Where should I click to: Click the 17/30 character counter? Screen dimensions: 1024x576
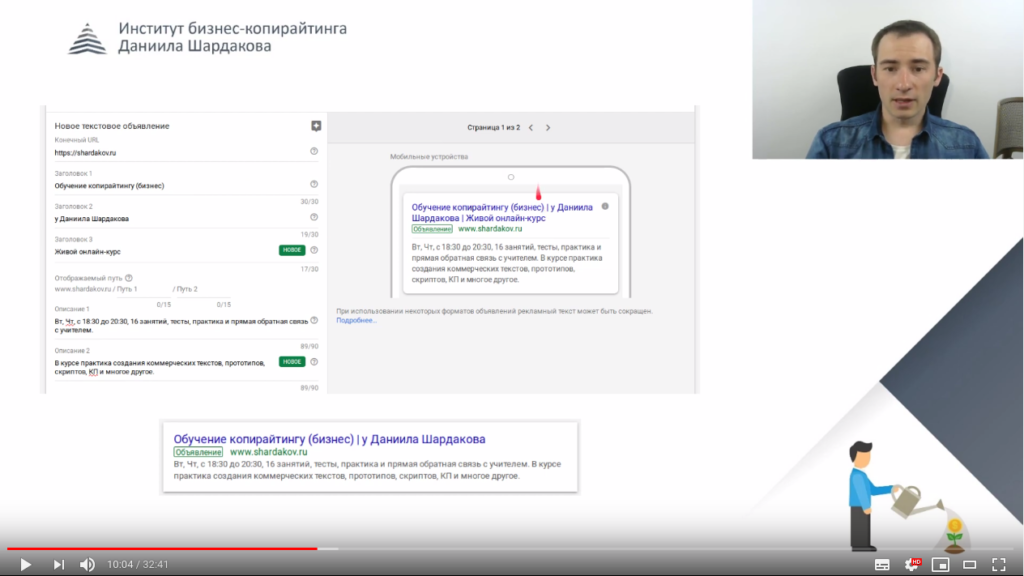click(310, 269)
